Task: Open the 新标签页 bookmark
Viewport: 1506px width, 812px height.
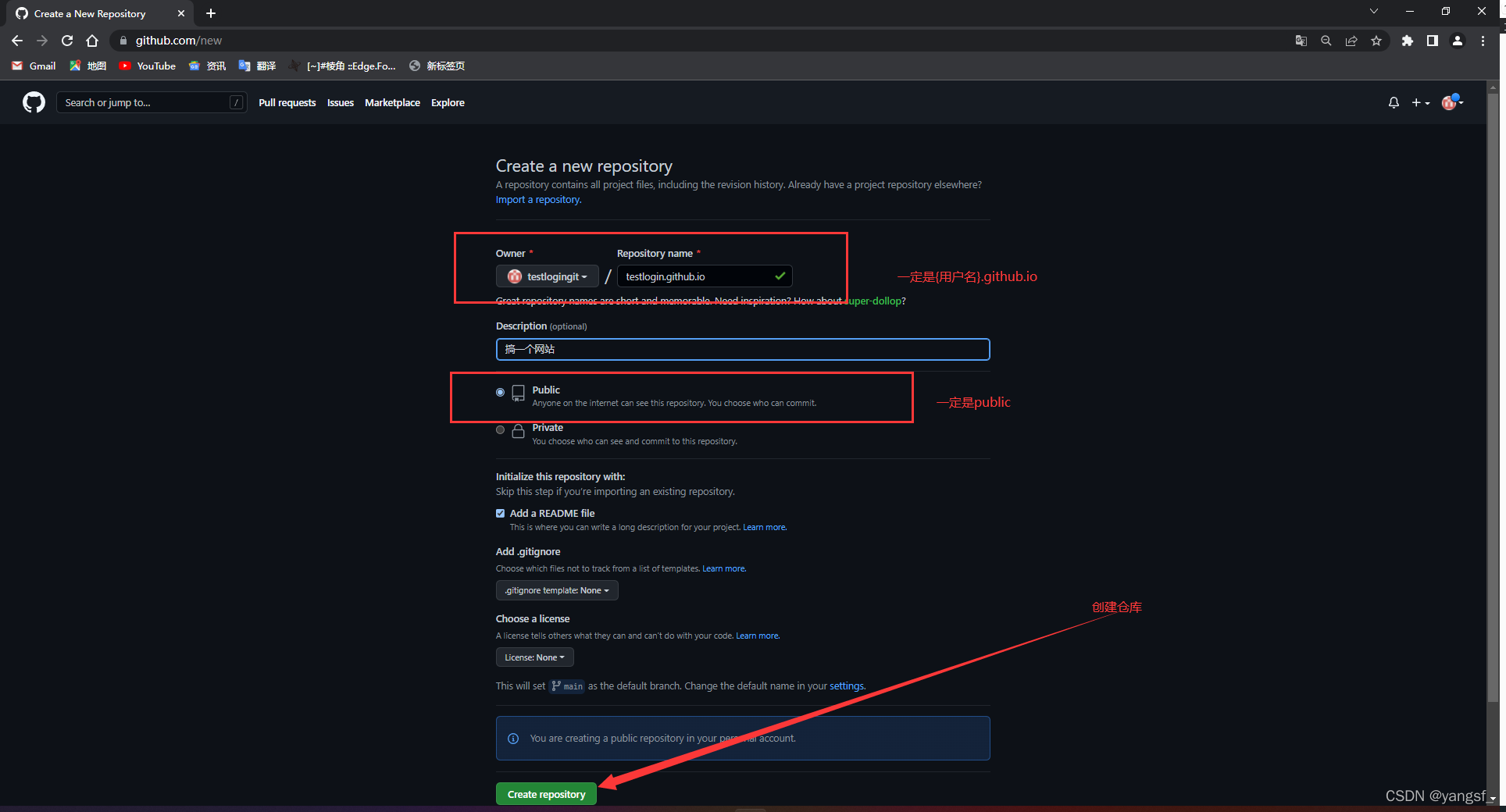Action: pos(437,66)
